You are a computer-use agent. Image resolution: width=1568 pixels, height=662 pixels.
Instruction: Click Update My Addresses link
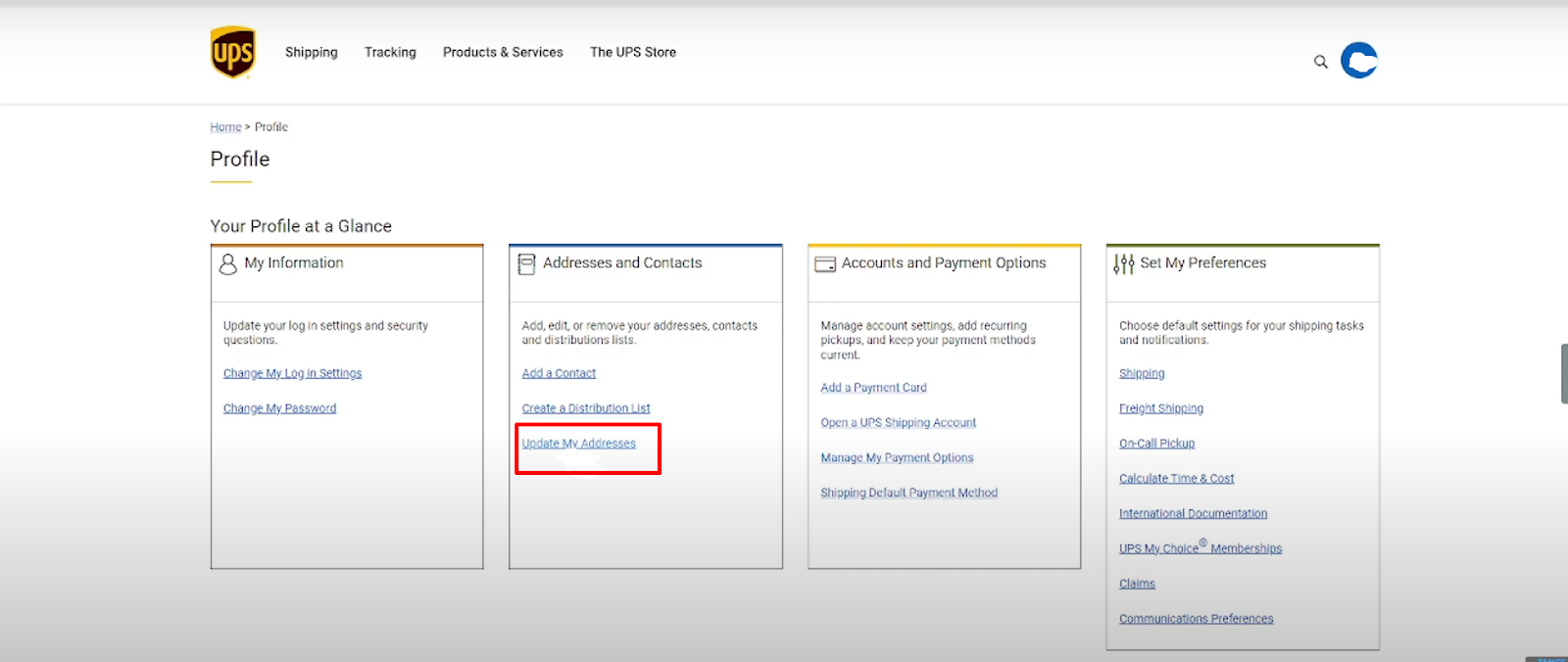578,444
